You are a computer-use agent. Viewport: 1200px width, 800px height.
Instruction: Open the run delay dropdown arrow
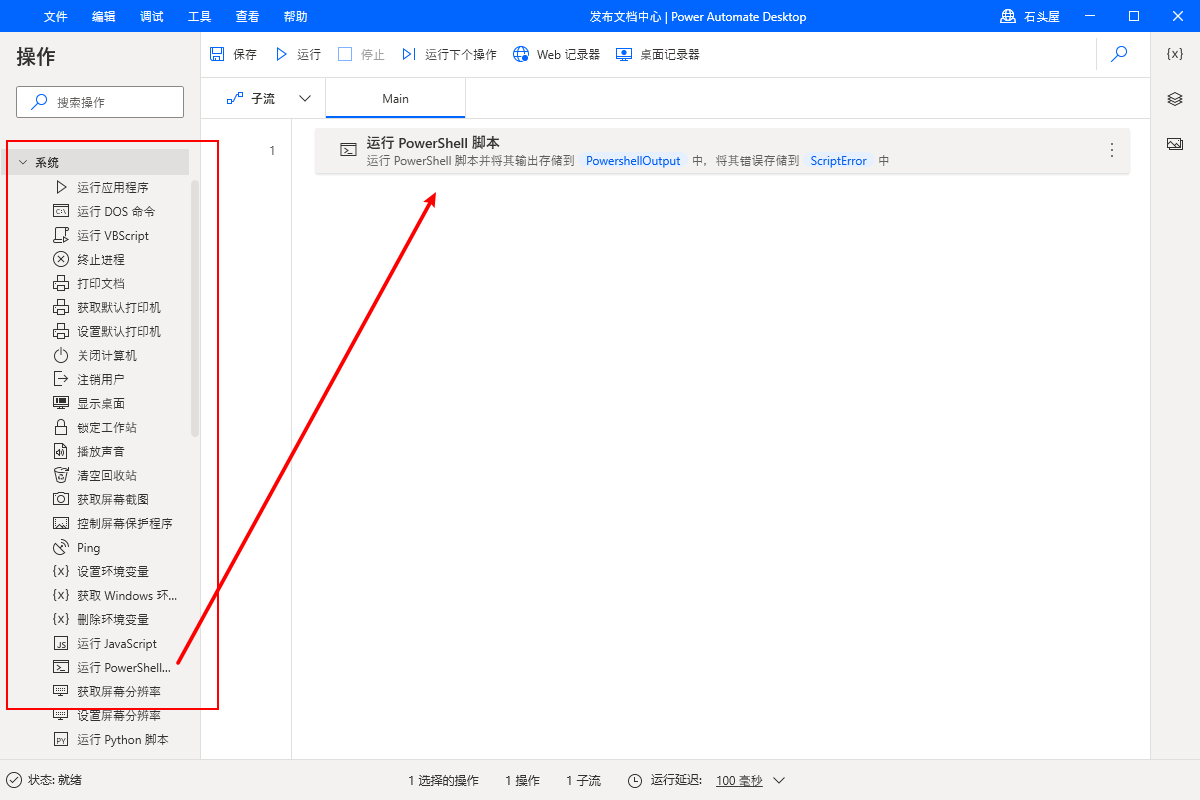[x=779, y=780]
